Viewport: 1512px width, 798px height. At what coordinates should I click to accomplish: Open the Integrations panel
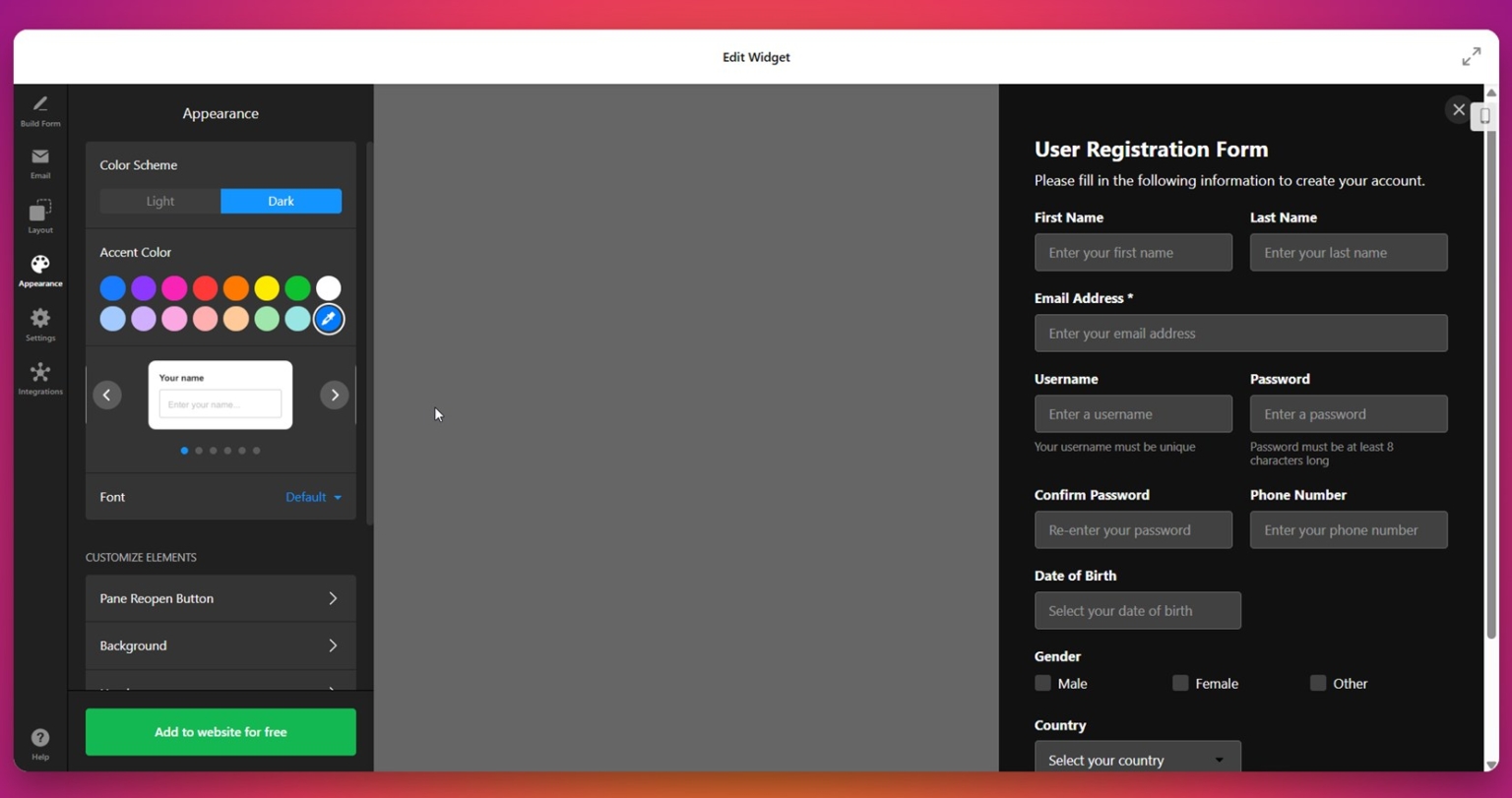coord(40,377)
